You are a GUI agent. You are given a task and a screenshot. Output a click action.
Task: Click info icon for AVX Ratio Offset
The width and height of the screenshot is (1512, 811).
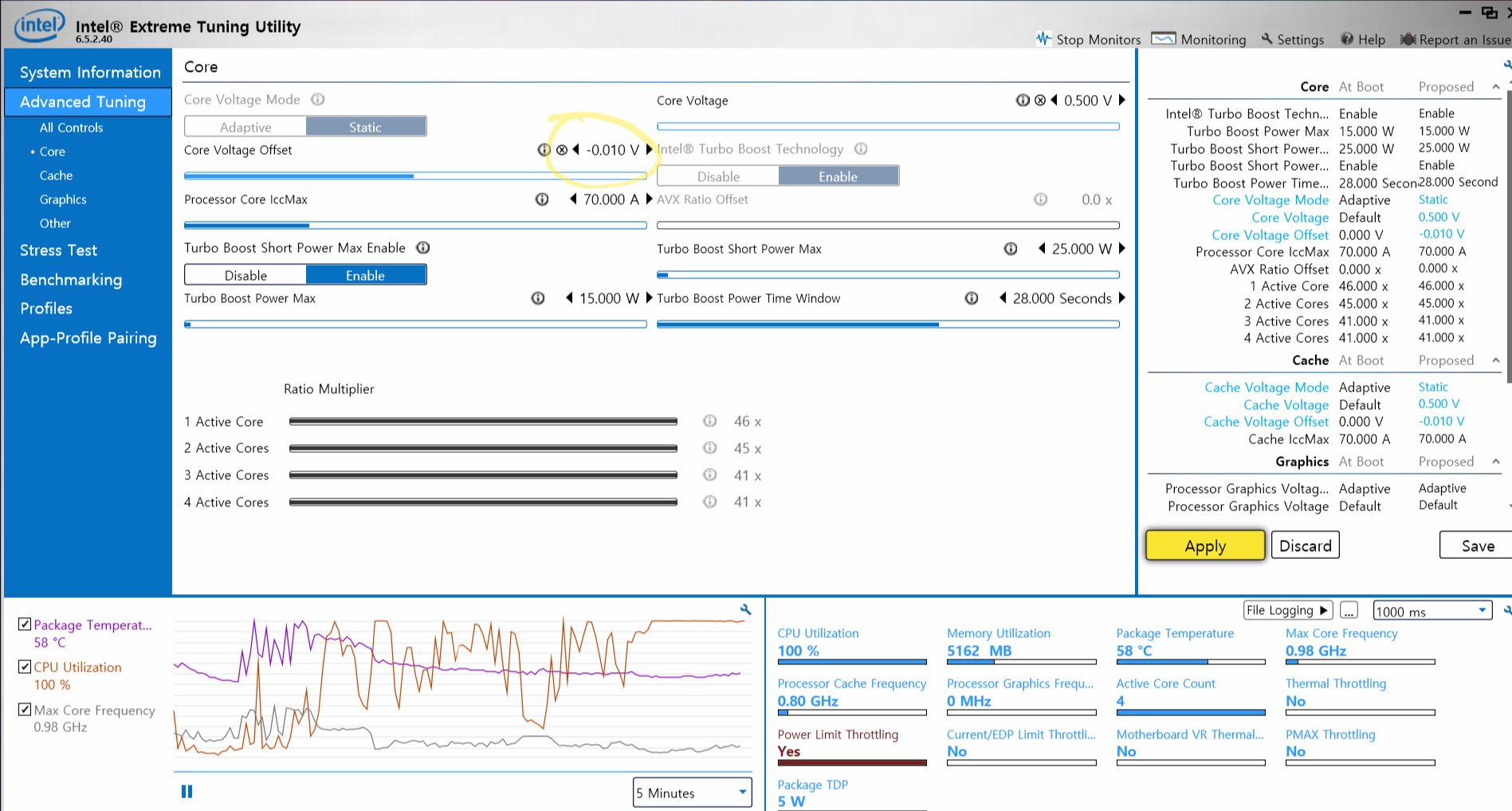1040,199
